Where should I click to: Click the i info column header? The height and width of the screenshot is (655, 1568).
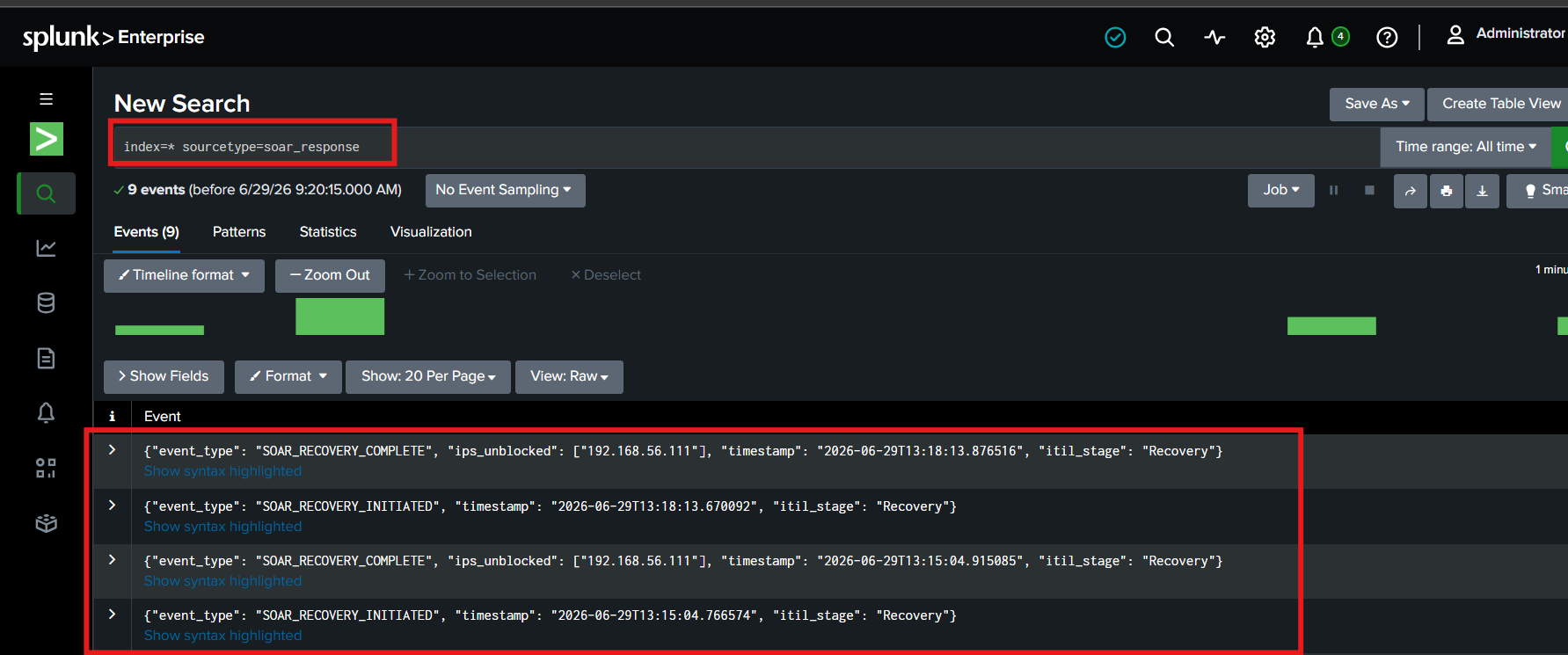point(112,417)
